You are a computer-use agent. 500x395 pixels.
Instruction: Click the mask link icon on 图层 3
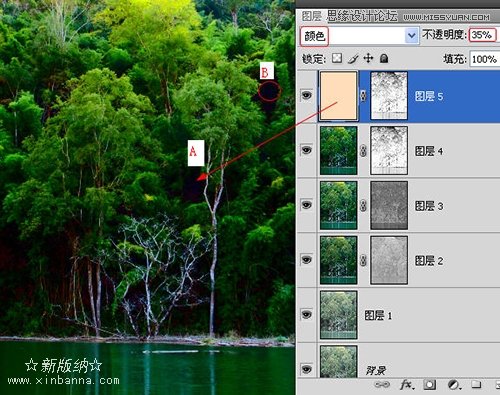pyautogui.click(x=363, y=205)
